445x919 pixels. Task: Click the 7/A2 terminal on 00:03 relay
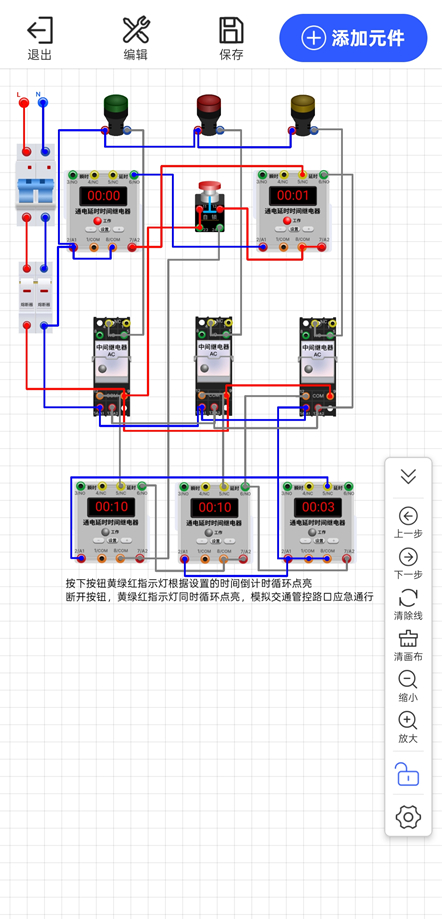[x=347, y=559]
